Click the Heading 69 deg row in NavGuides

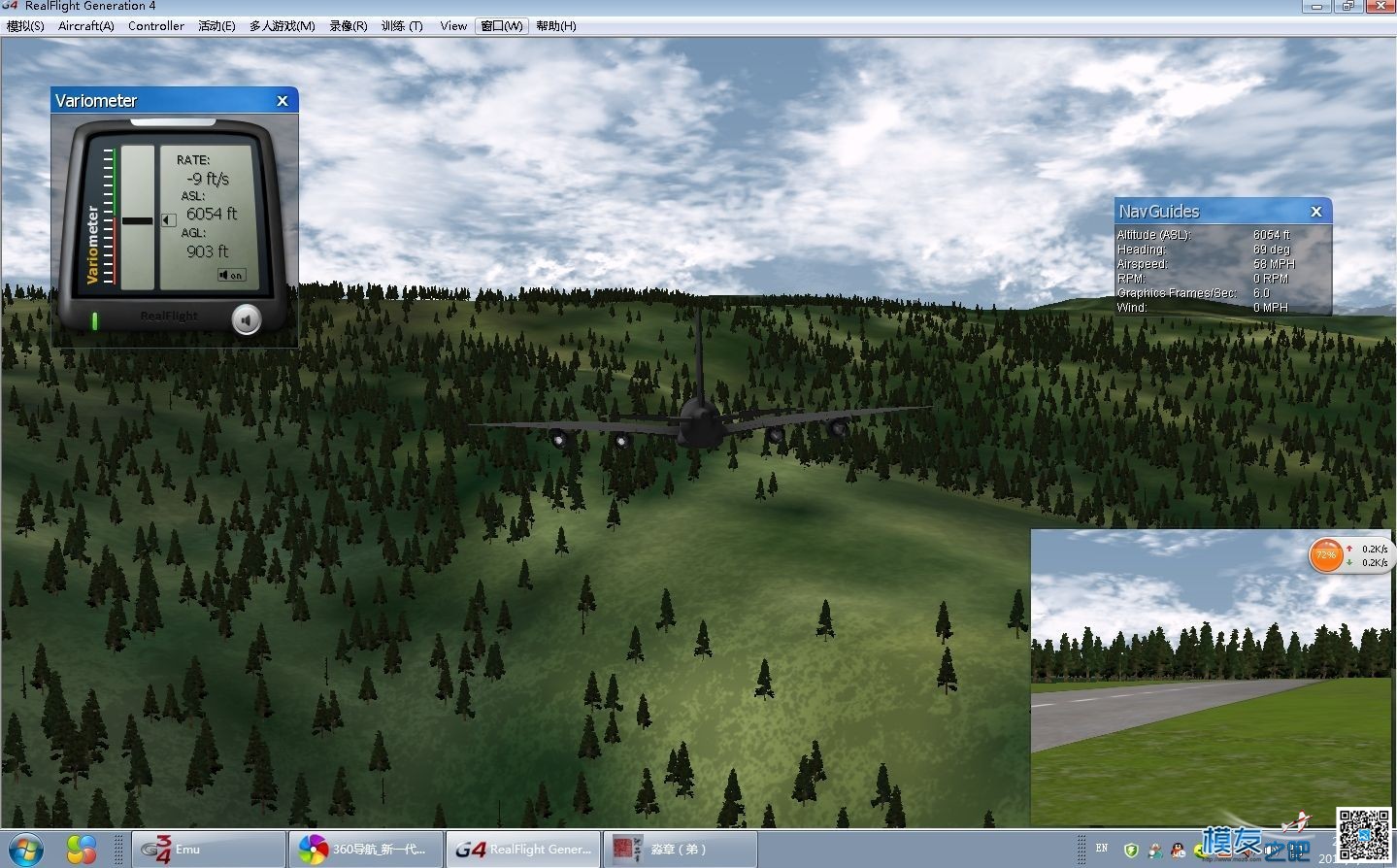(x=1222, y=250)
